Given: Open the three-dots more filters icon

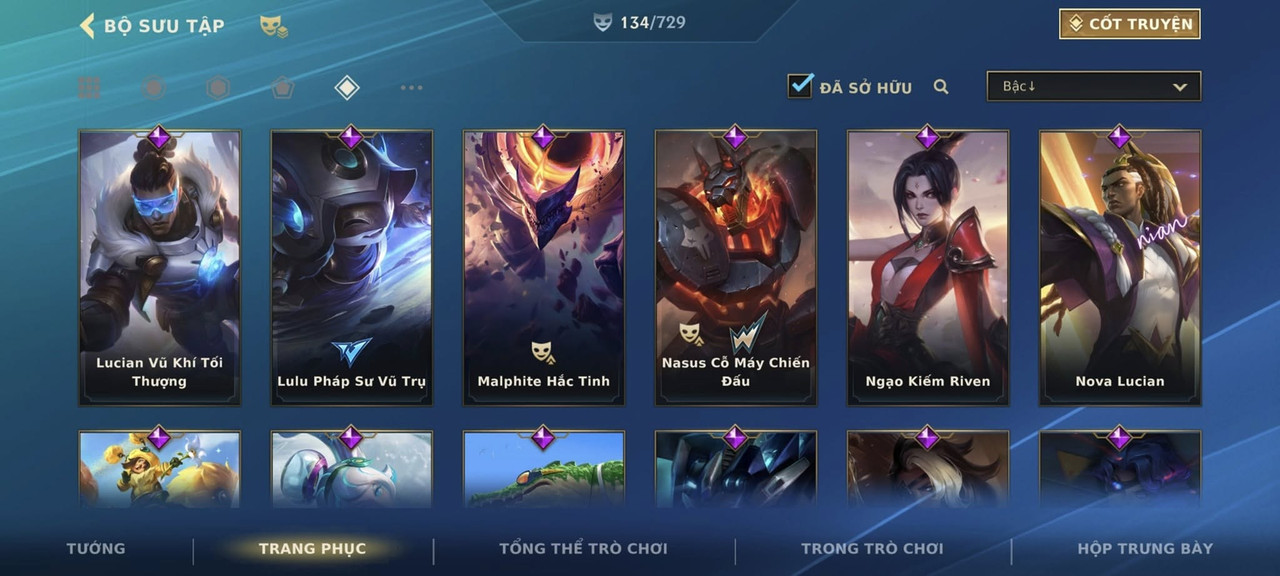Looking at the screenshot, I should click(x=411, y=88).
